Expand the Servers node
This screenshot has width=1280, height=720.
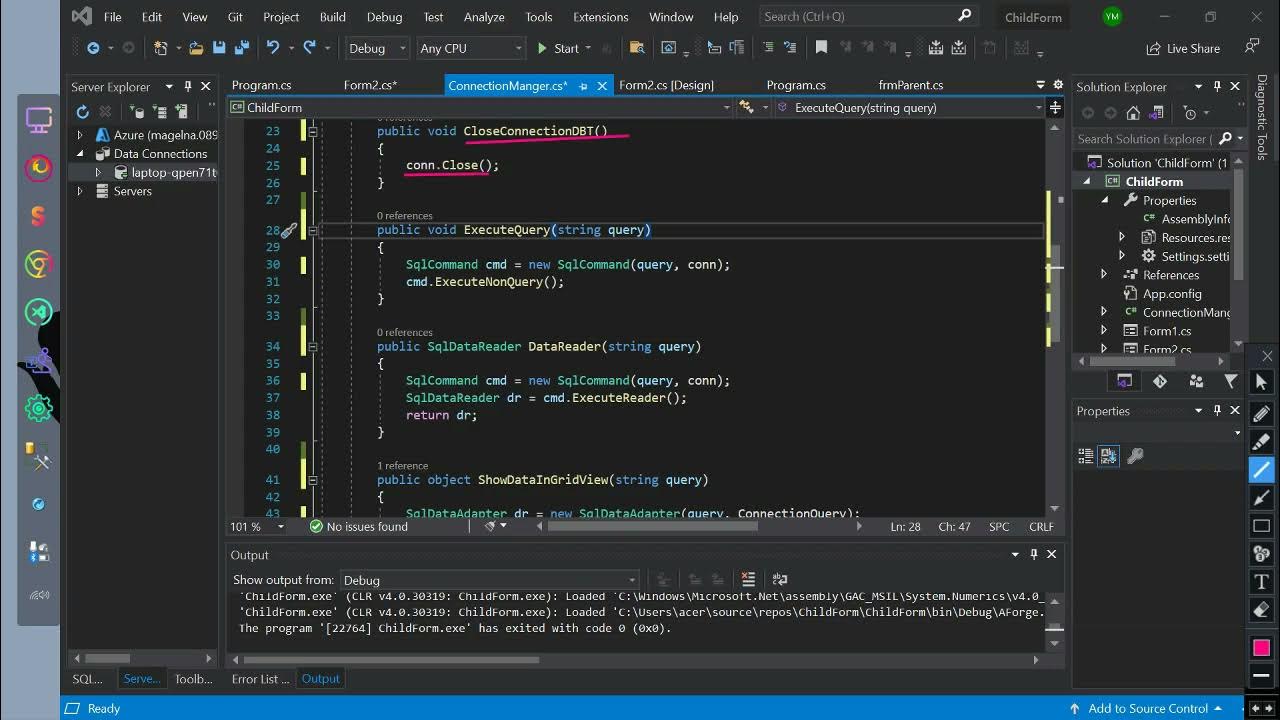pyautogui.click(x=80, y=191)
